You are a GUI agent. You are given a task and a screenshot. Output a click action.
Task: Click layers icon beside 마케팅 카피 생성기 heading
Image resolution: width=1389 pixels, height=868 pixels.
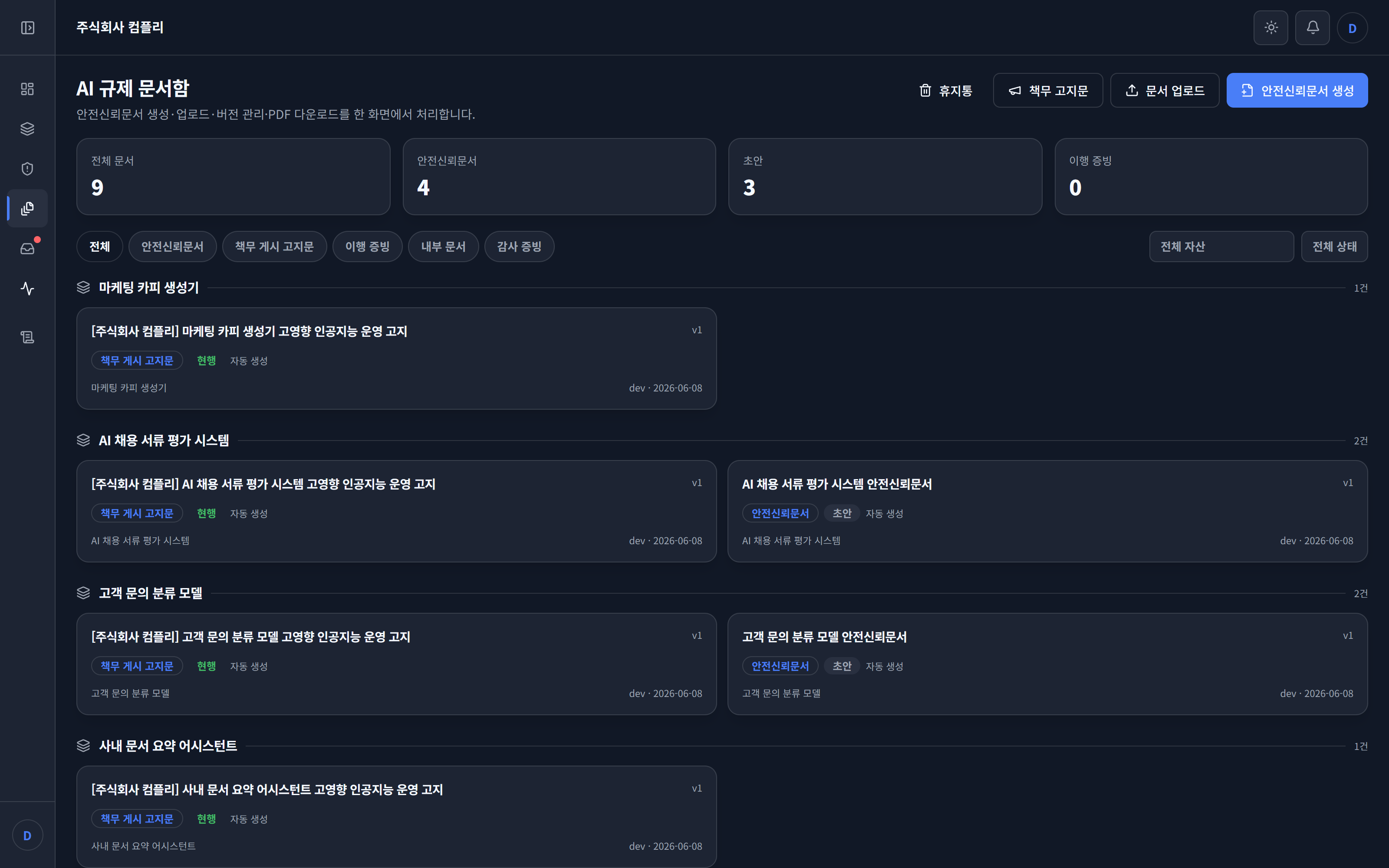click(x=83, y=288)
